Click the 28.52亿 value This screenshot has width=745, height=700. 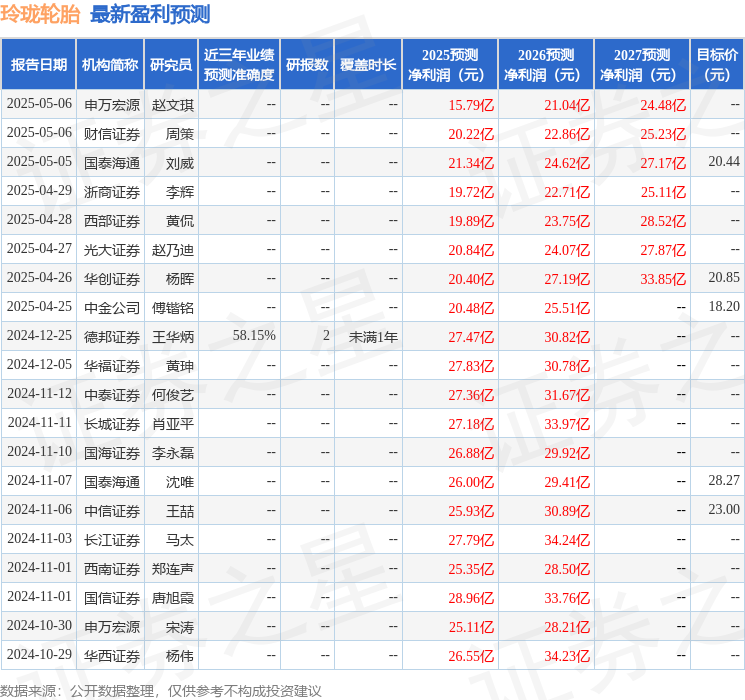pyautogui.click(x=663, y=221)
